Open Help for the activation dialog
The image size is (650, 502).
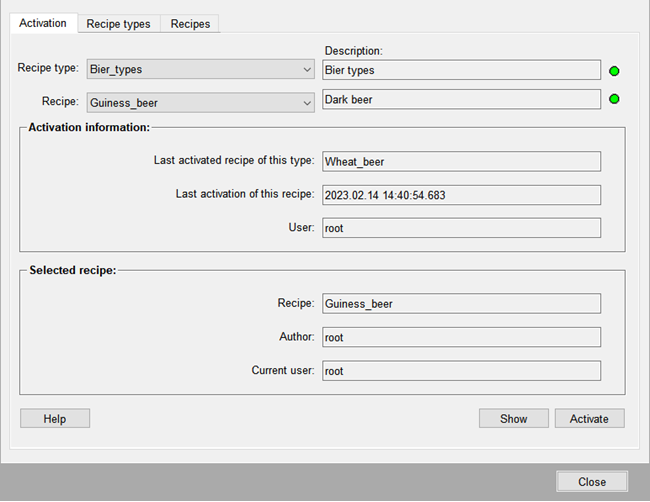tap(55, 419)
